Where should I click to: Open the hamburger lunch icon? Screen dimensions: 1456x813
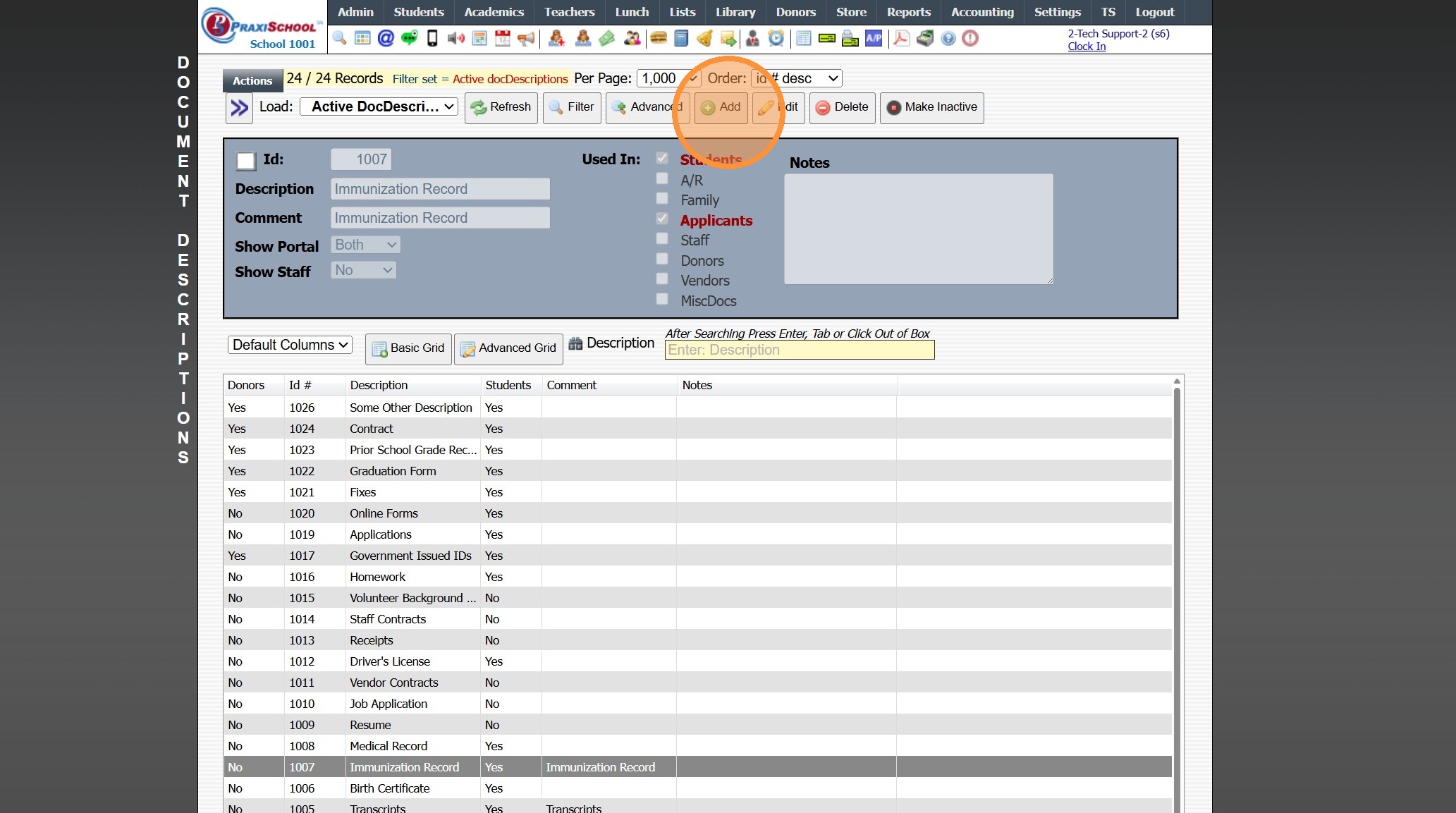(659, 38)
